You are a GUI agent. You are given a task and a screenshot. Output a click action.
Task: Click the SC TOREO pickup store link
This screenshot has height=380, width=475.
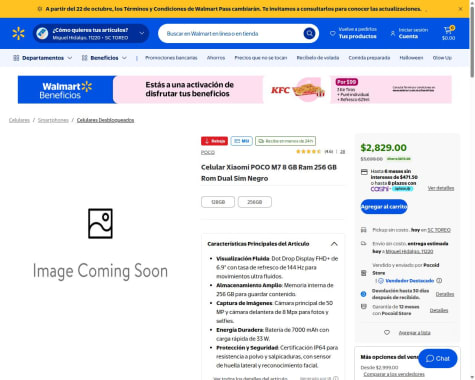click(439, 230)
